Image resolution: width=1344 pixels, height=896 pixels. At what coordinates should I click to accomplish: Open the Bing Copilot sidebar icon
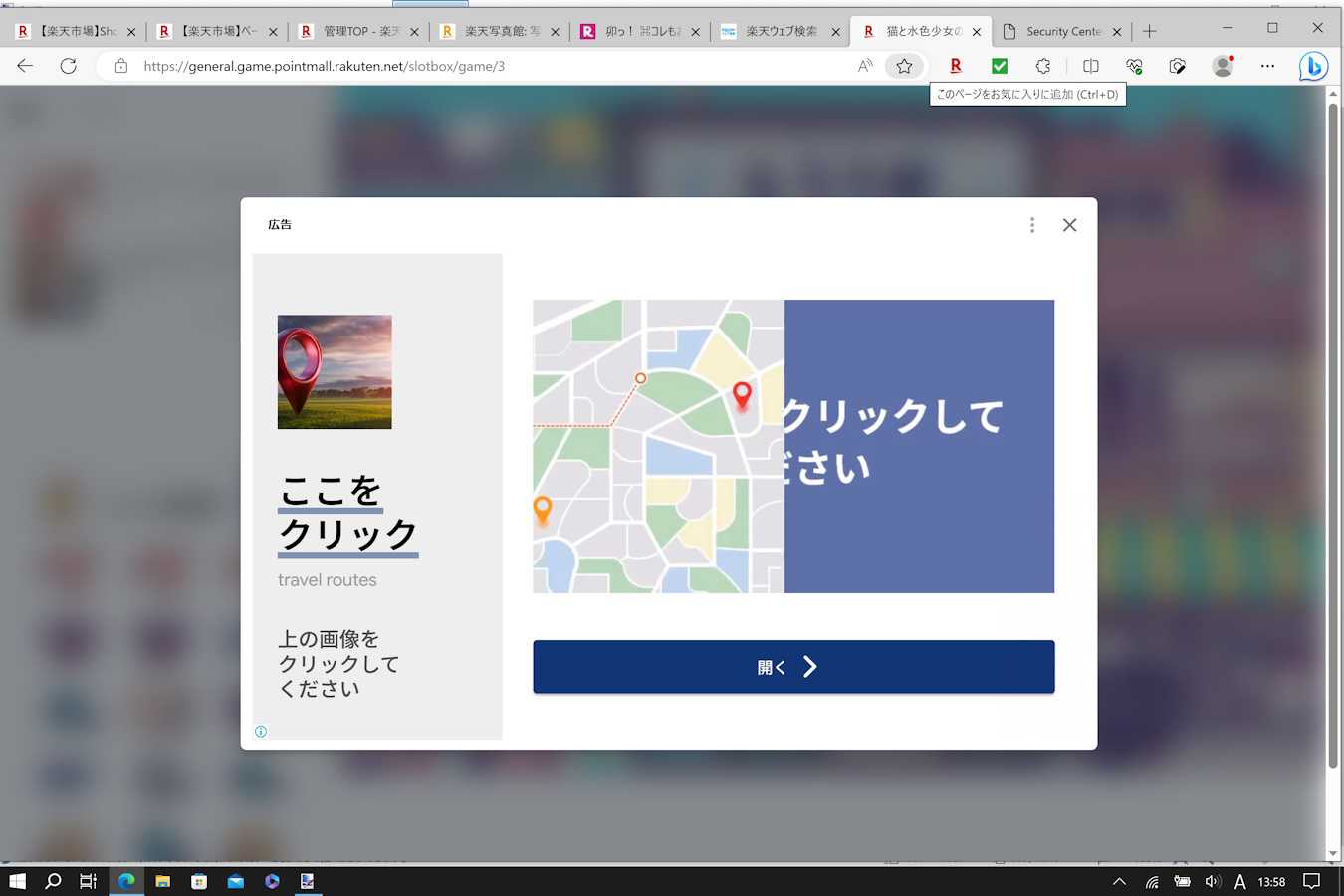point(1313,66)
